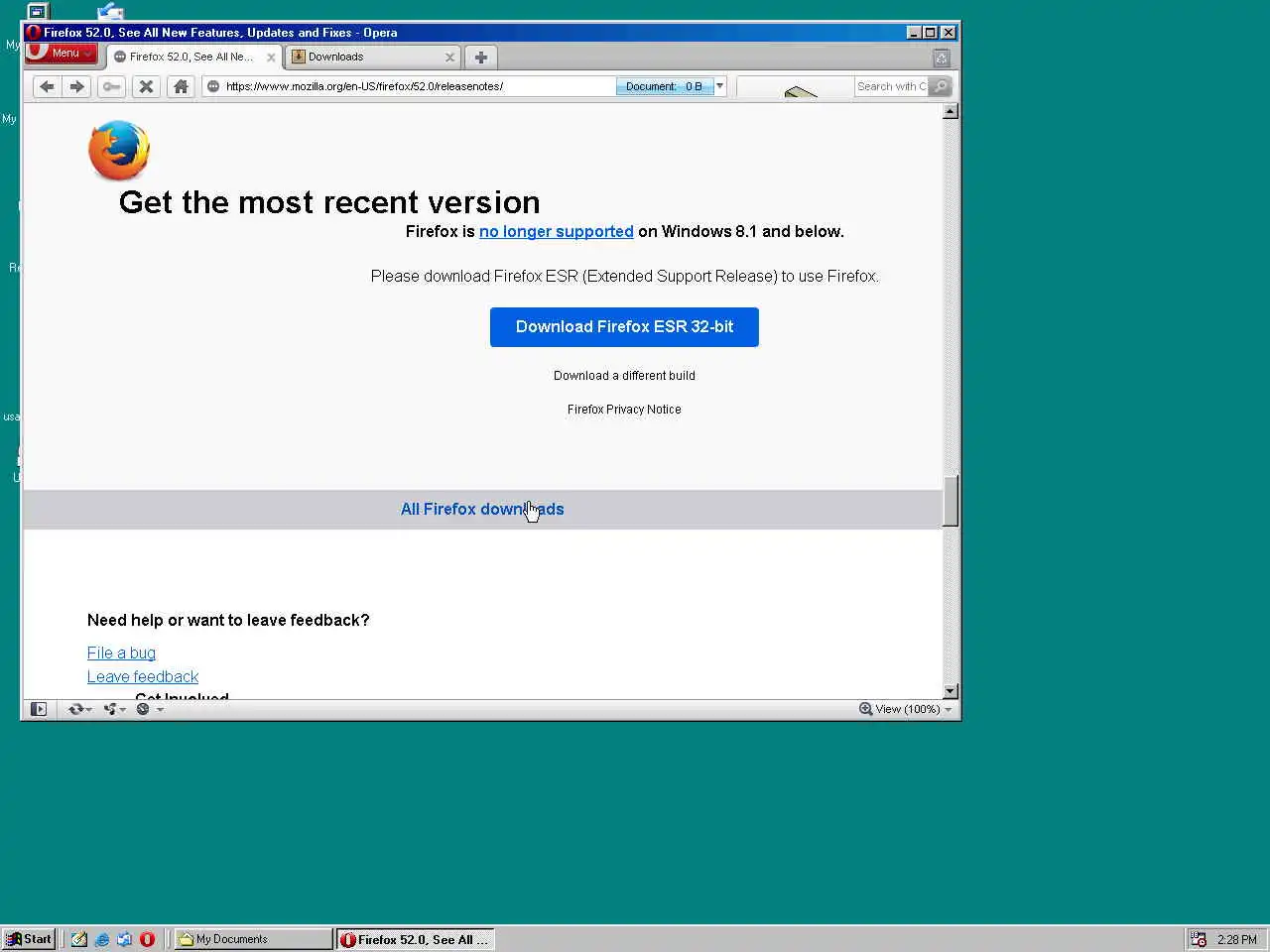This screenshot has height=952, width=1270.
Task: Open the Windows Start button
Action: 29,939
